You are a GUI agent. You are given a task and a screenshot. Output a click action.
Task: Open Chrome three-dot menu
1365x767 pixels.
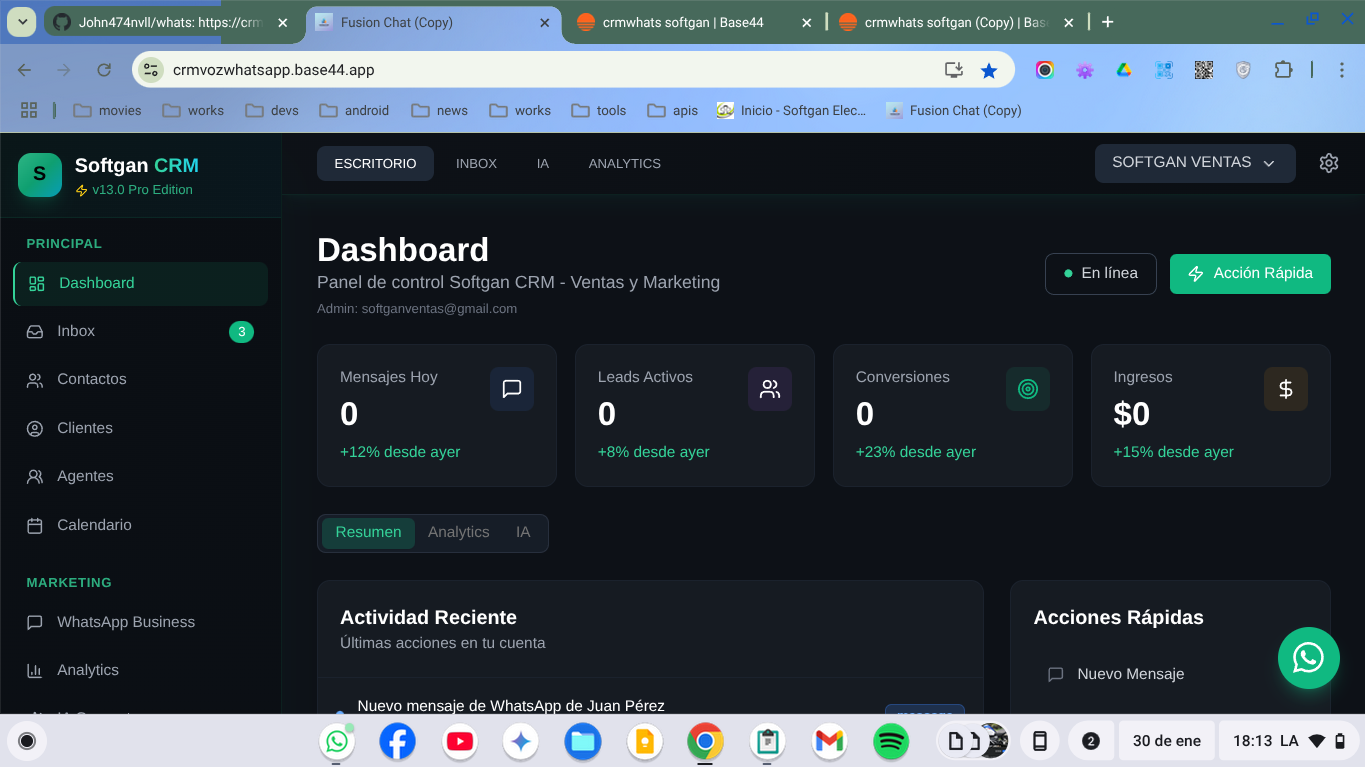1342,70
